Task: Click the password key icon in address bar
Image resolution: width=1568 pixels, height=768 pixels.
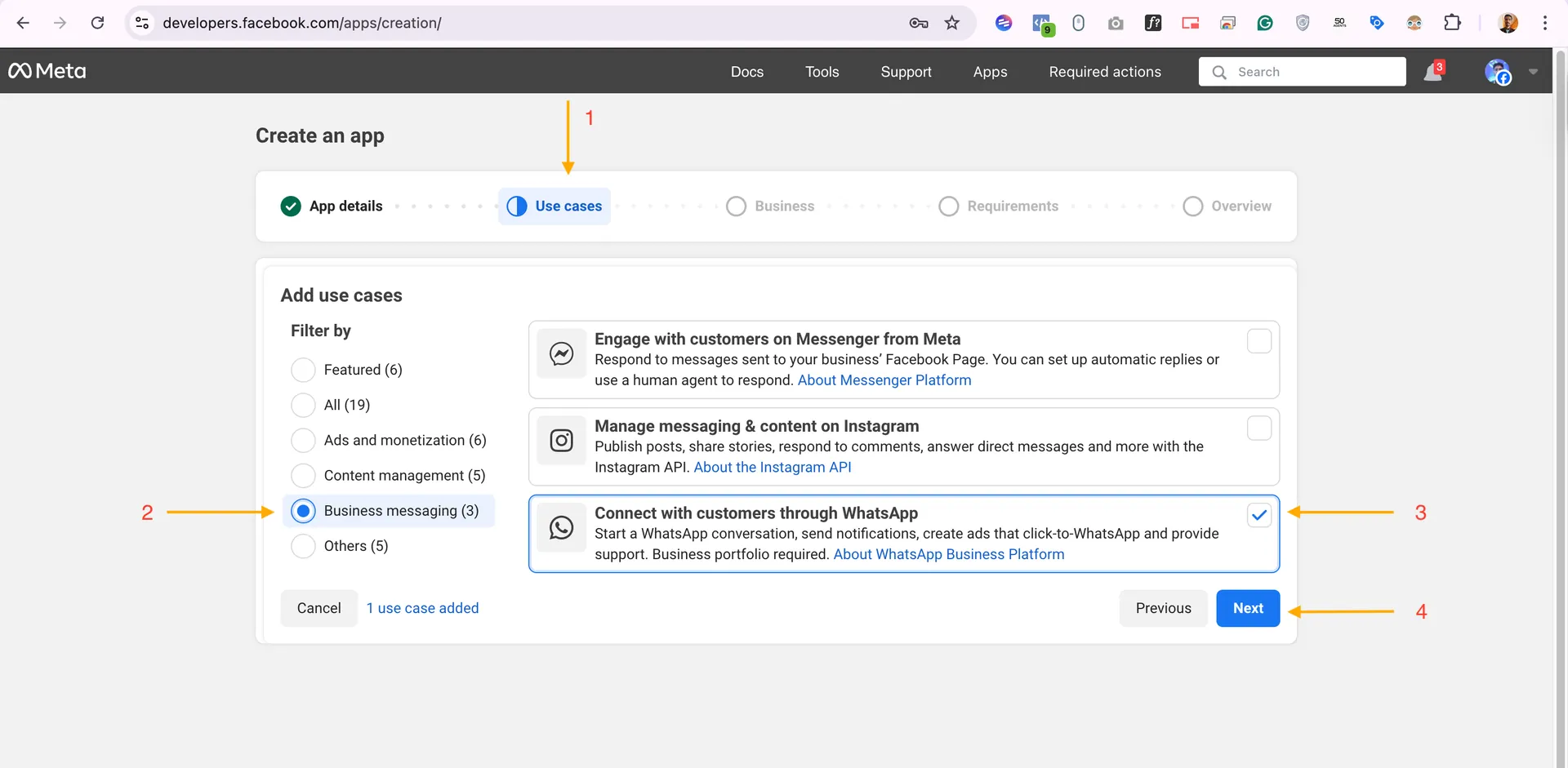Action: click(919, 23)
